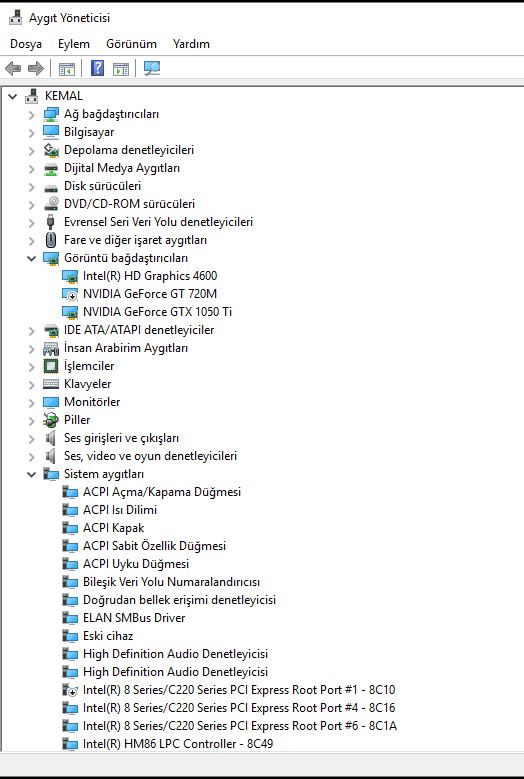Click the Intel(R) HD Graphics 4600 icon
The width and height of the screenshot is (524, 779).
(x=70, y=276)
